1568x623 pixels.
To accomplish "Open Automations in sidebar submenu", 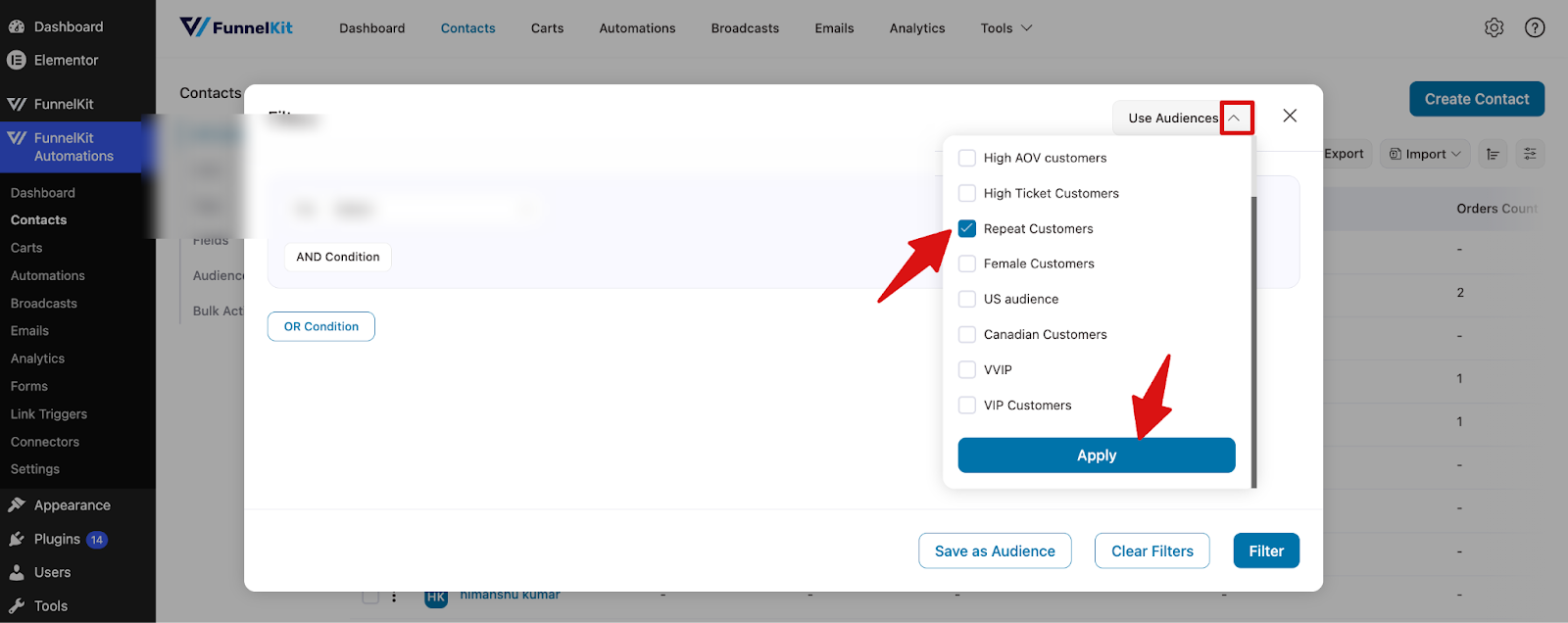I will pyautogui.click(x=48, y=276).
